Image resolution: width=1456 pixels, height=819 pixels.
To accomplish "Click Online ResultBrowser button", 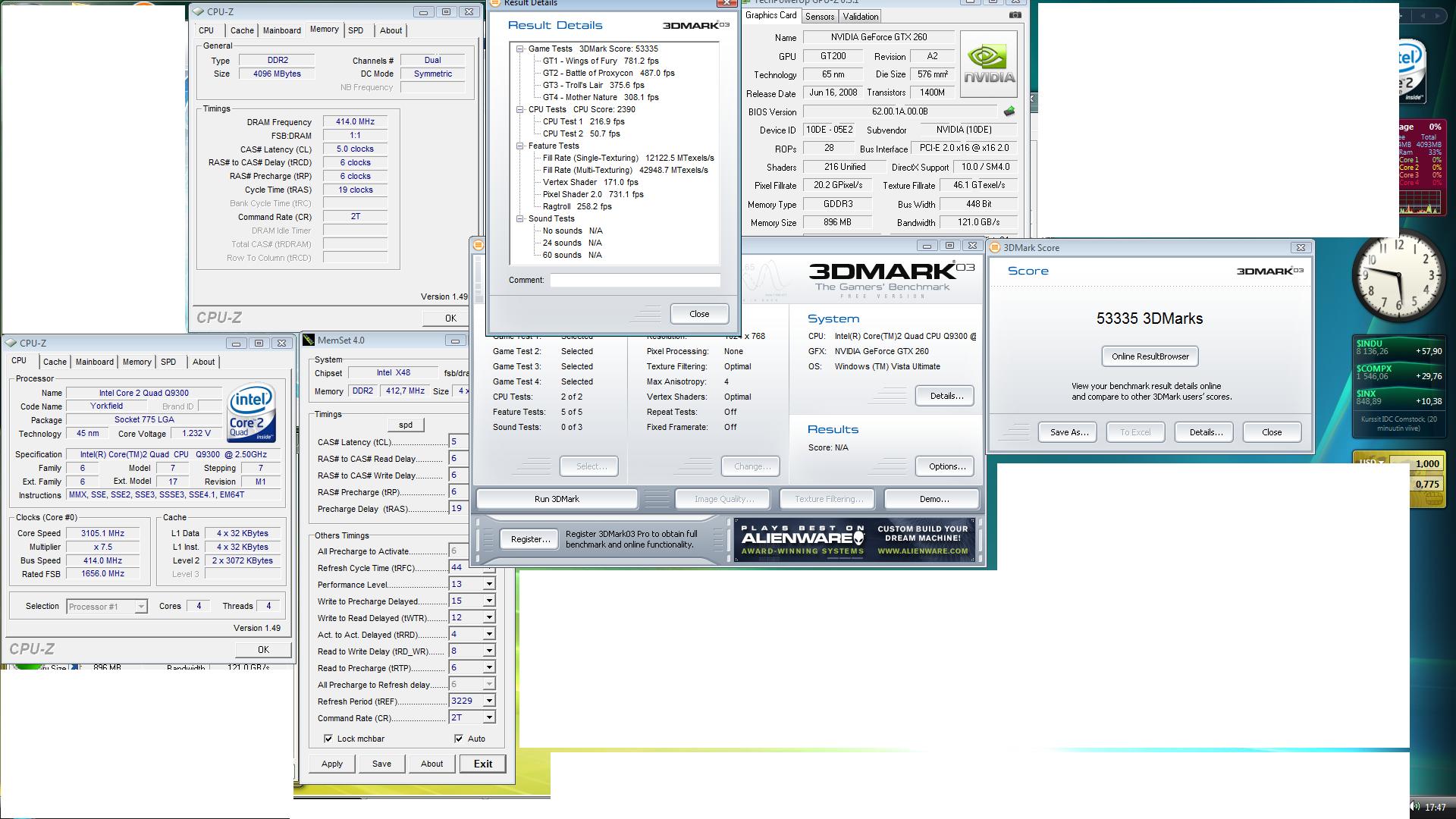I will click(1150, 356).
